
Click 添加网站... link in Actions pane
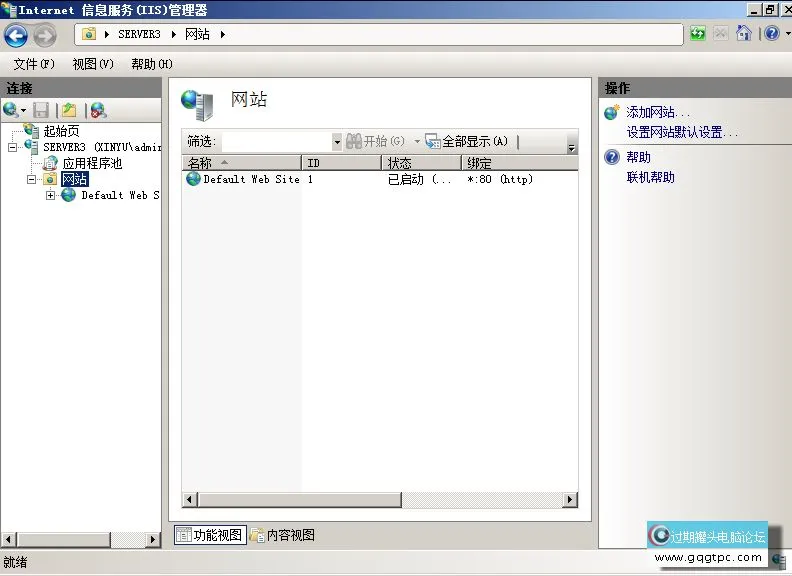tap(658, 112)
